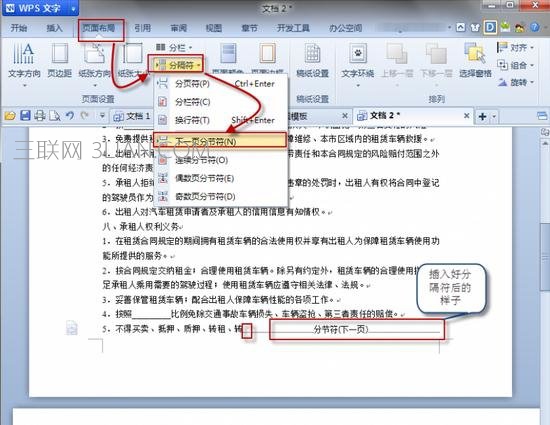Click the WPS 文字 application button
The width and height of the screenshot is (550, 425).
click(x=40, y=8)
